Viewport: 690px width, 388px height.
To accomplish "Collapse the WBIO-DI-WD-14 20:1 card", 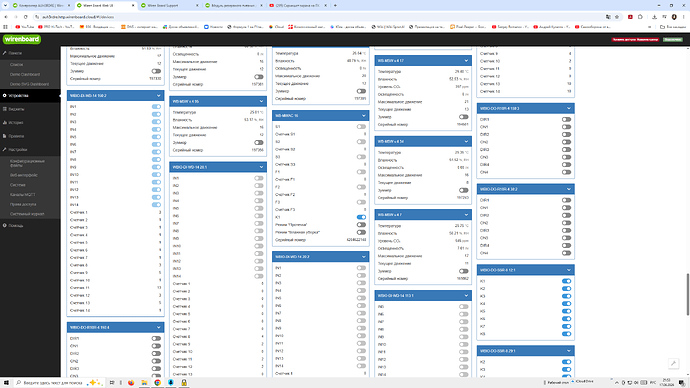I will tap(261, 167).
